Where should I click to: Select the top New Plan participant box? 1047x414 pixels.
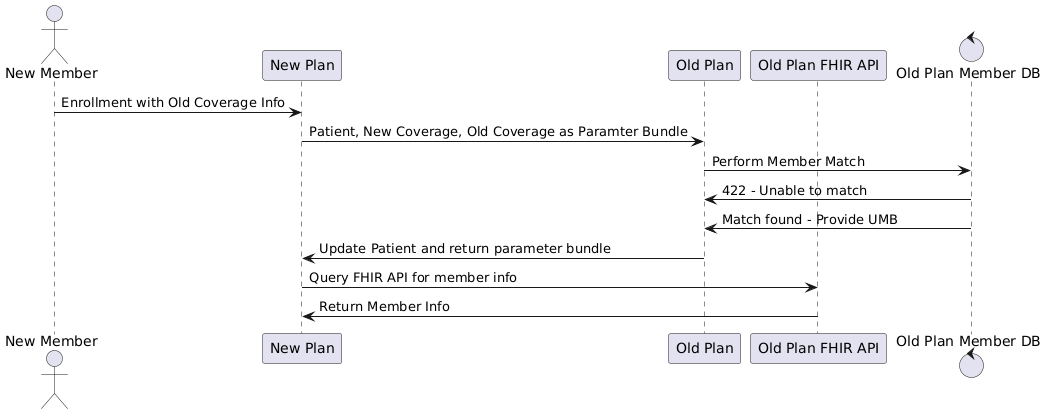[x=302, y=66]
